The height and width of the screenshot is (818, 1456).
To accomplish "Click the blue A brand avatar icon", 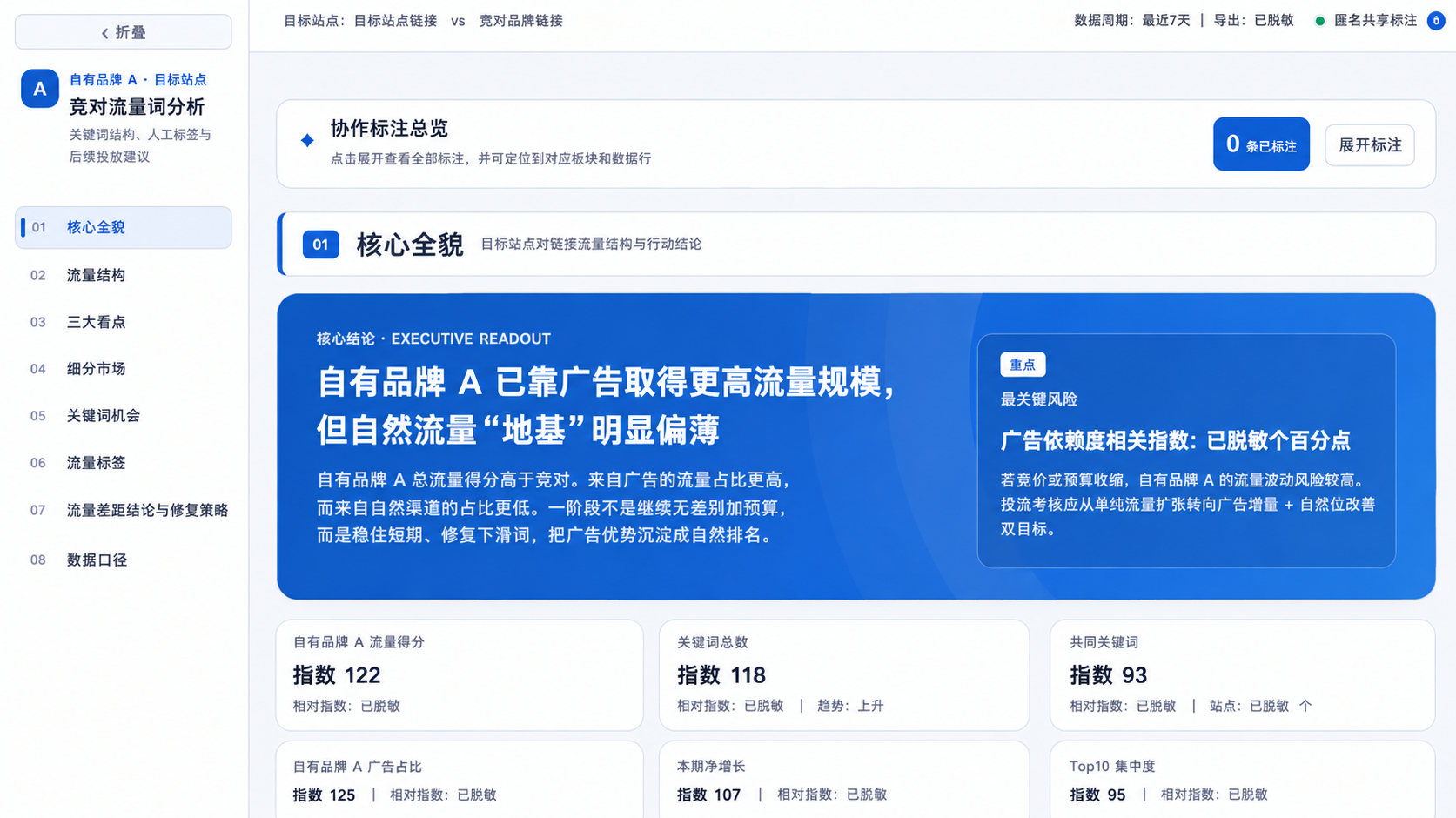I will (x=40, y=89).
